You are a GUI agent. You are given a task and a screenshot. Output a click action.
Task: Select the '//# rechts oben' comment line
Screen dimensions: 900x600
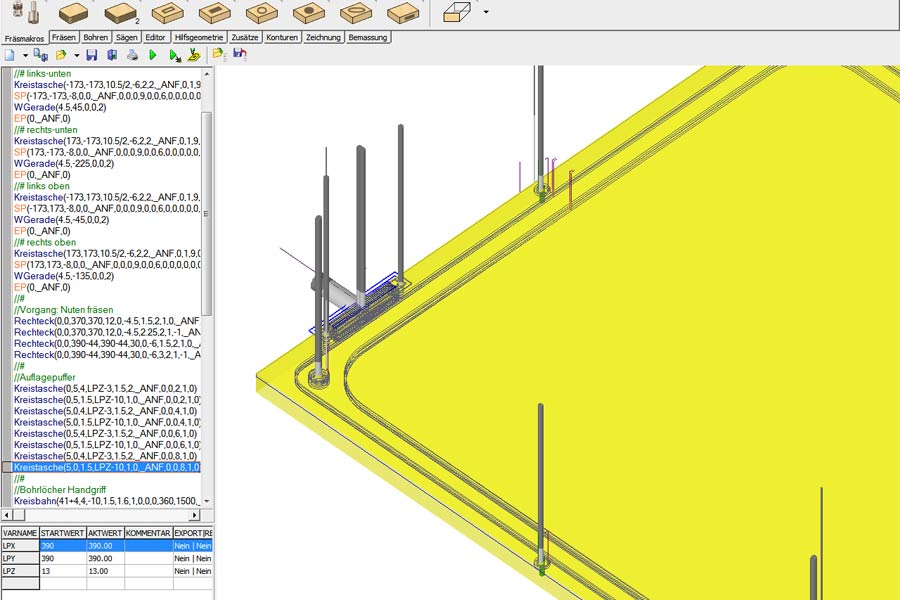coord(44,242)
